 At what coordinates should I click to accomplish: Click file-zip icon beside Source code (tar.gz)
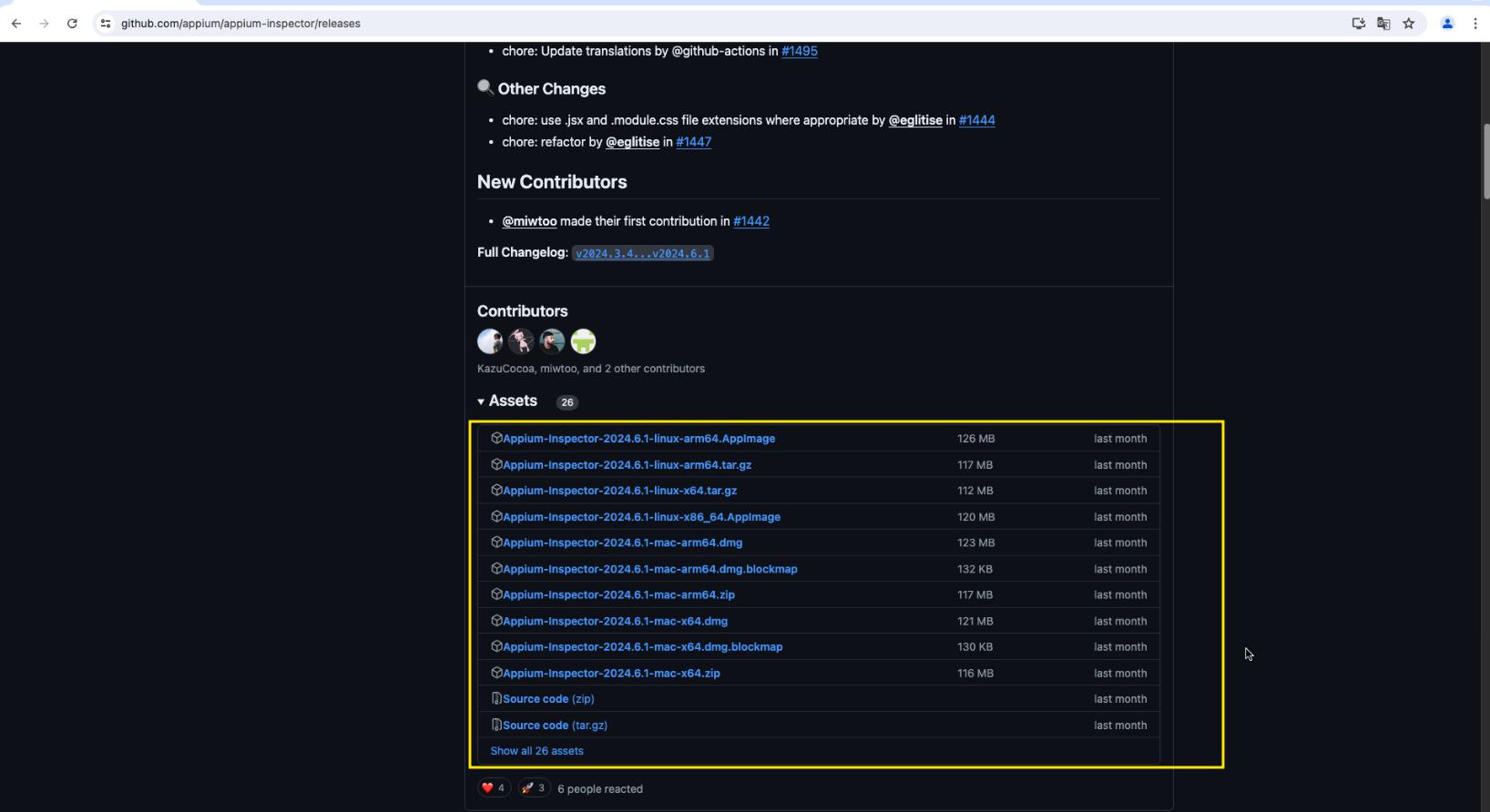tap(496, 725)
